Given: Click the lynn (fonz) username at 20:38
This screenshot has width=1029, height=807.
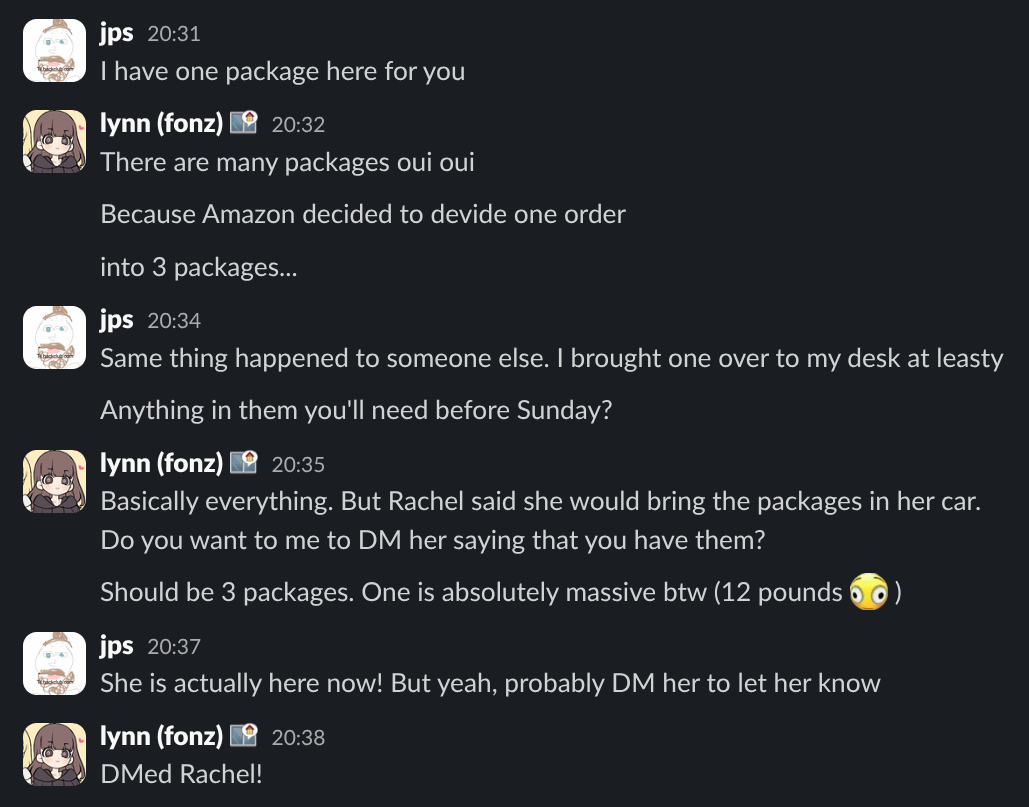Looking at the screenshot, I should click(x=159, y=736).
